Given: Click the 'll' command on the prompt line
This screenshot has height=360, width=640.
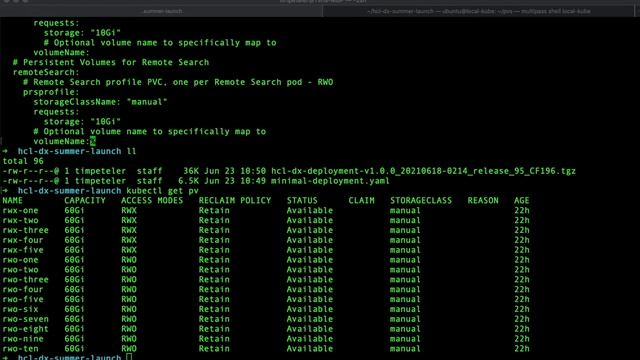Looking at the screenshot, I should coord(131,151).
